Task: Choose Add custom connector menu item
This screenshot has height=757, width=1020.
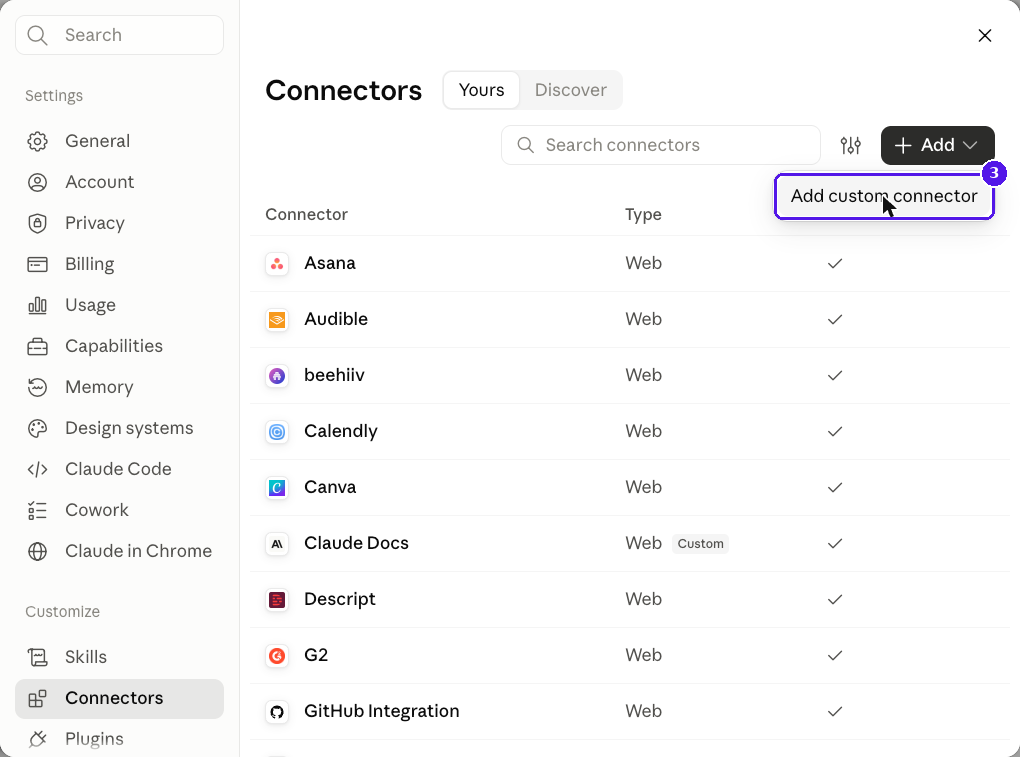Action: (x=884, y=196)
